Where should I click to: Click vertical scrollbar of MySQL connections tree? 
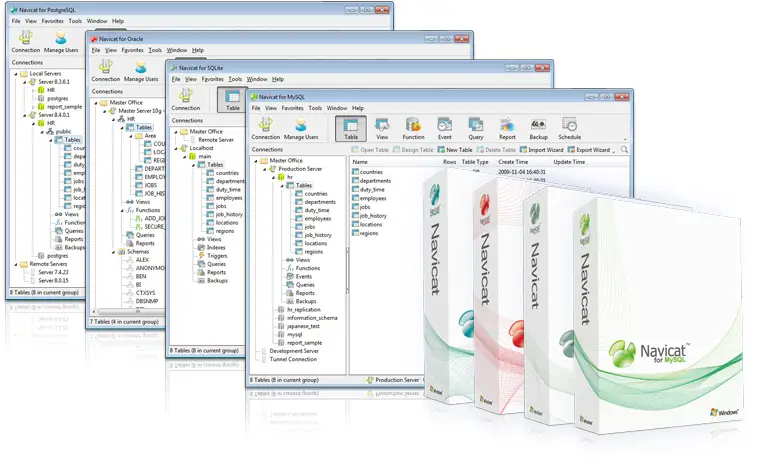point(347,270)
